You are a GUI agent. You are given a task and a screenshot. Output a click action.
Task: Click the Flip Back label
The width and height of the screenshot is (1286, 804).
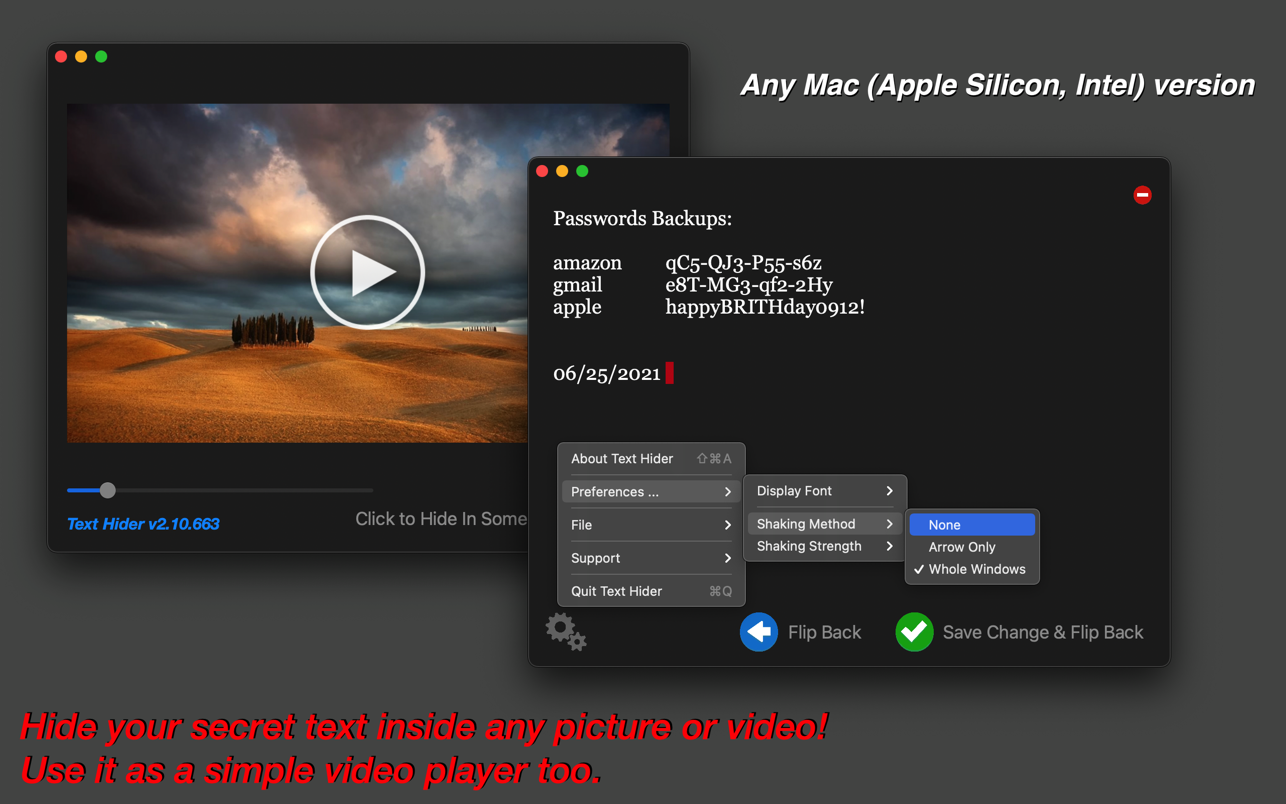824,632
